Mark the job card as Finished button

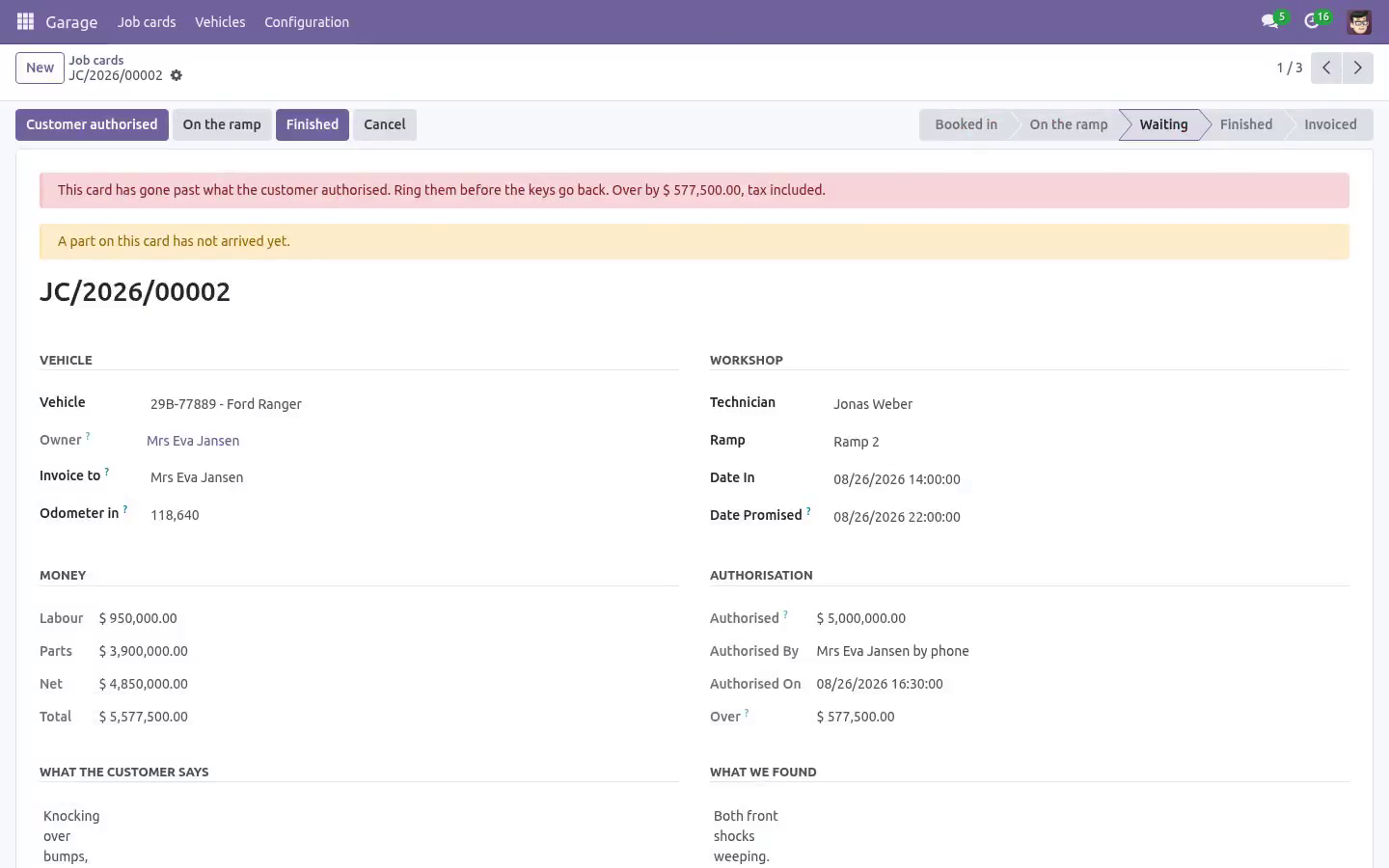coord(313,124)
